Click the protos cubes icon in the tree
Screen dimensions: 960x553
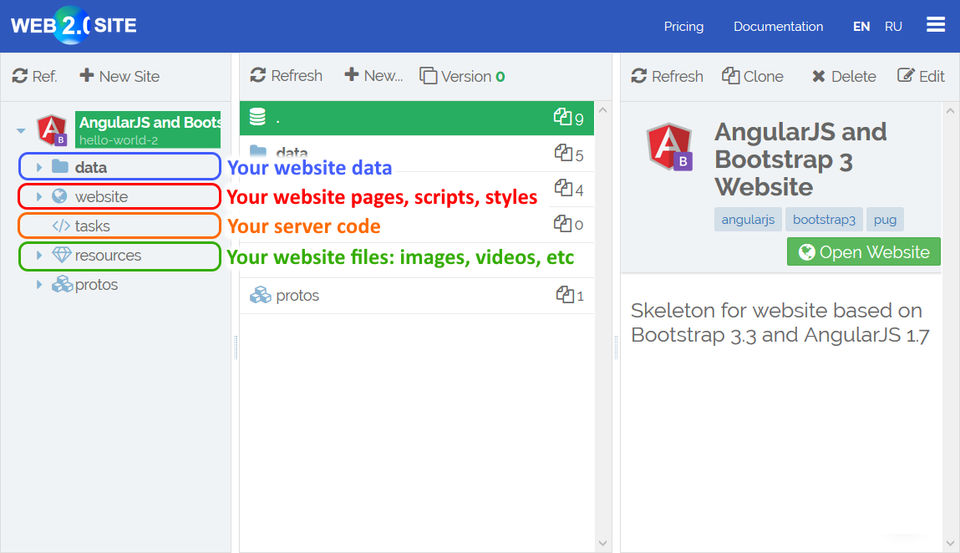[62, 284]
